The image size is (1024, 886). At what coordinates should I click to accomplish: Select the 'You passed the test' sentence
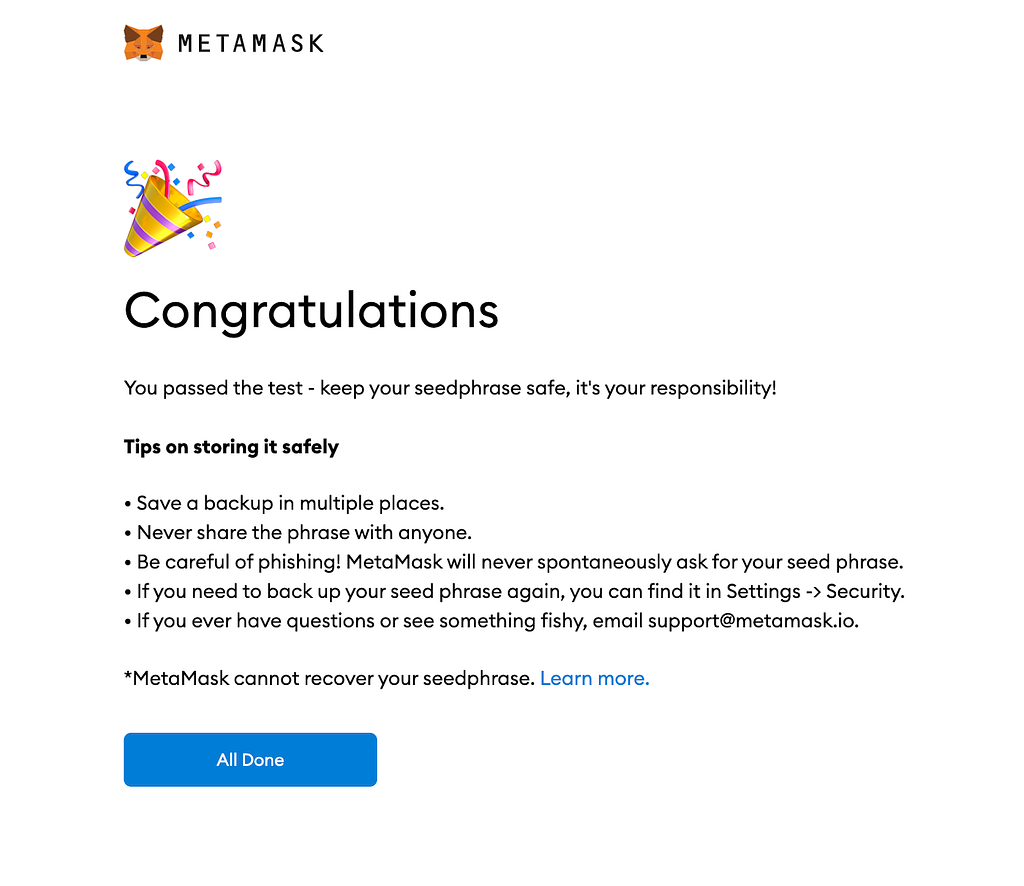[450, 388]
